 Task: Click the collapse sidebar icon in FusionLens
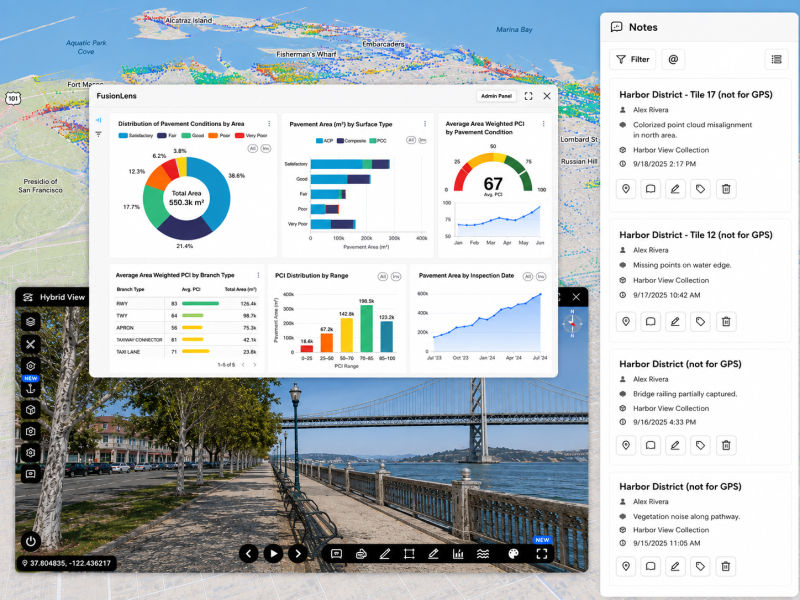98,120
